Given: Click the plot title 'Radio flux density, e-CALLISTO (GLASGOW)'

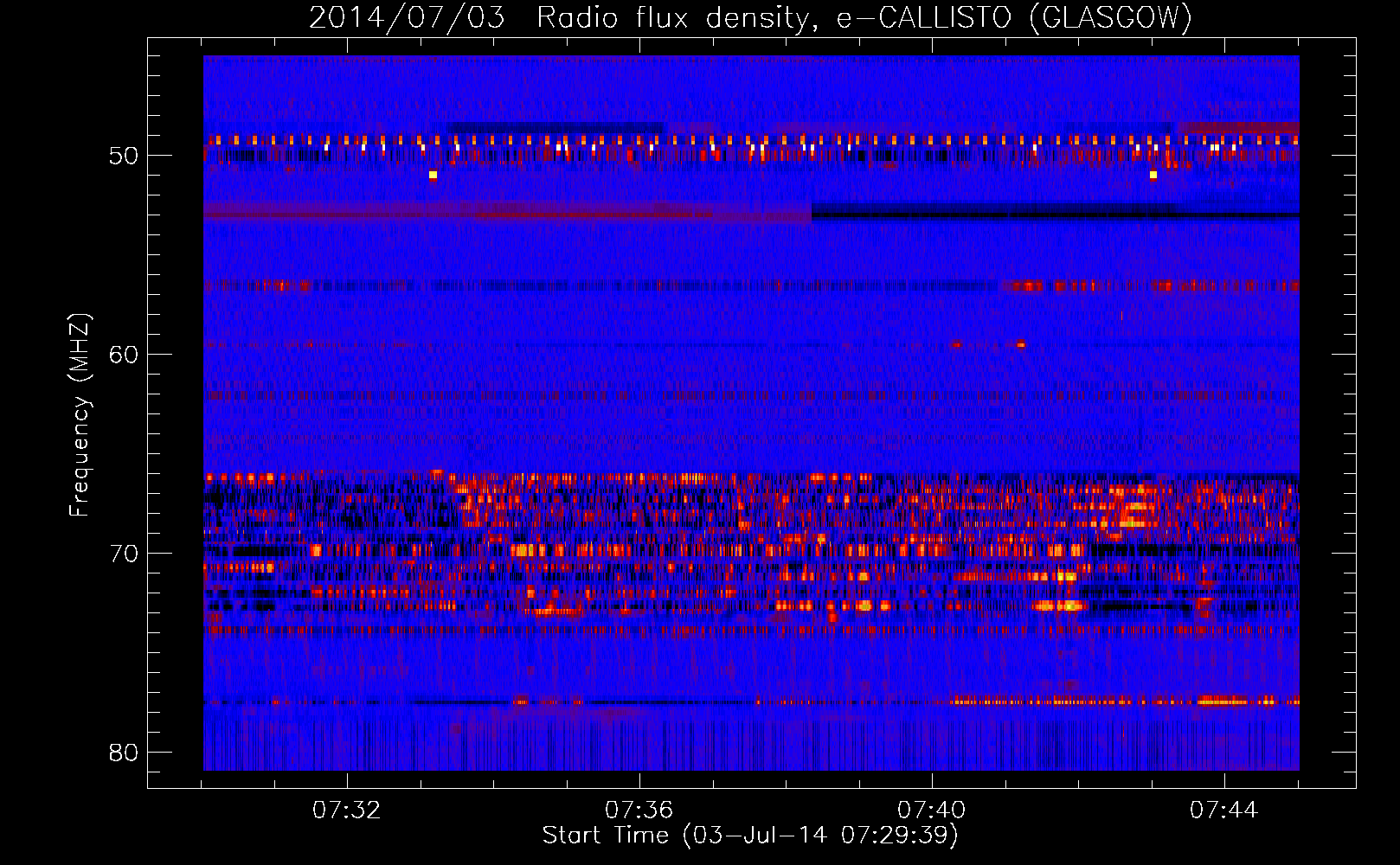Looking at the screenshot, I should tap(864, 17).
